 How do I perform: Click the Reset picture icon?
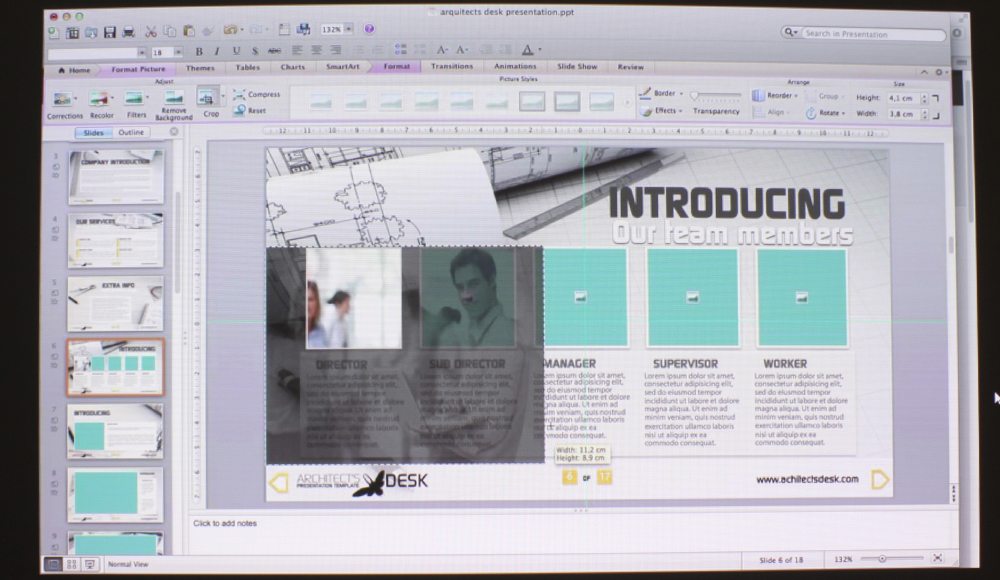coord(239,110)
